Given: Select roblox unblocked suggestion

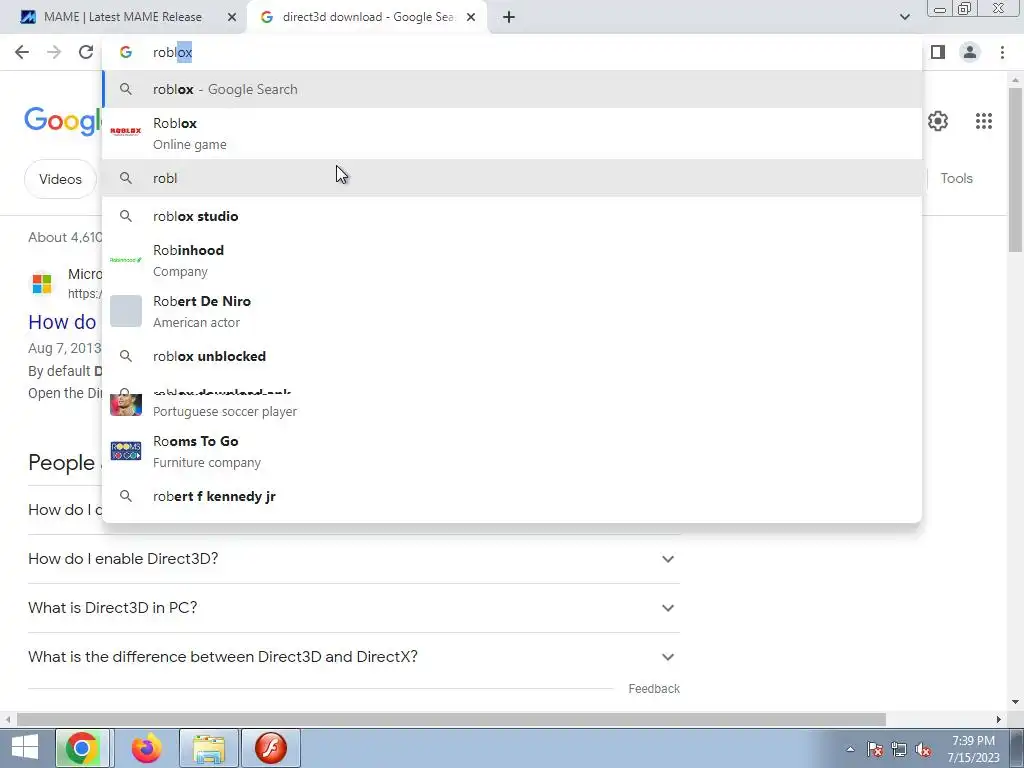Looking at the screenshot, I should tap(512, 356).
